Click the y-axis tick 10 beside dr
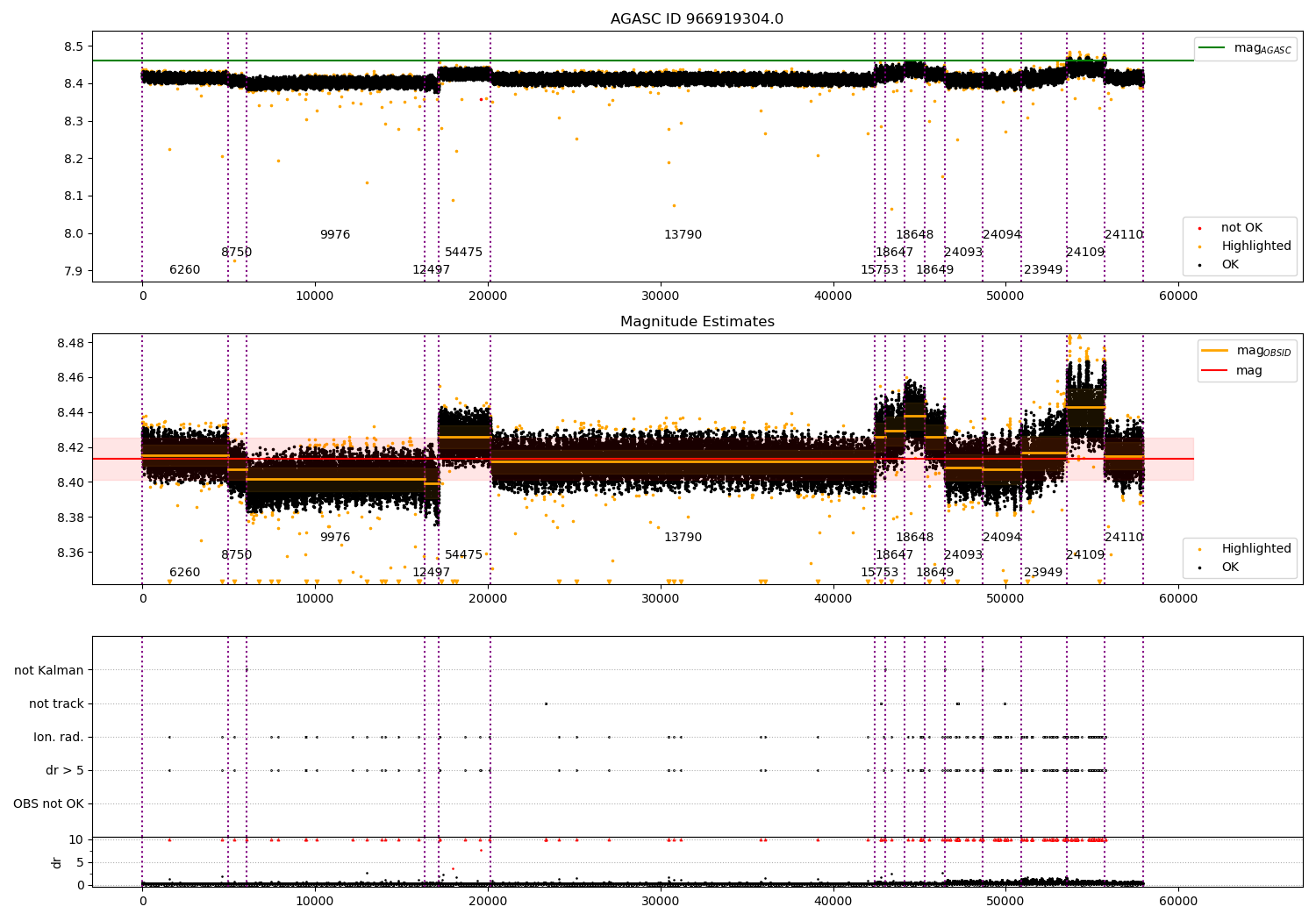 (x=76, y=839)
